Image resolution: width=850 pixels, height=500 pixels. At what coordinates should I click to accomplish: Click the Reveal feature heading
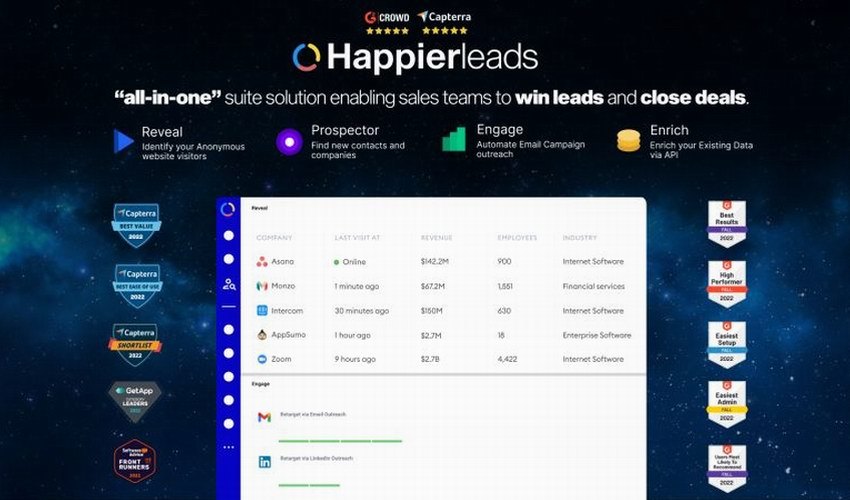click(x=162, y=132)
